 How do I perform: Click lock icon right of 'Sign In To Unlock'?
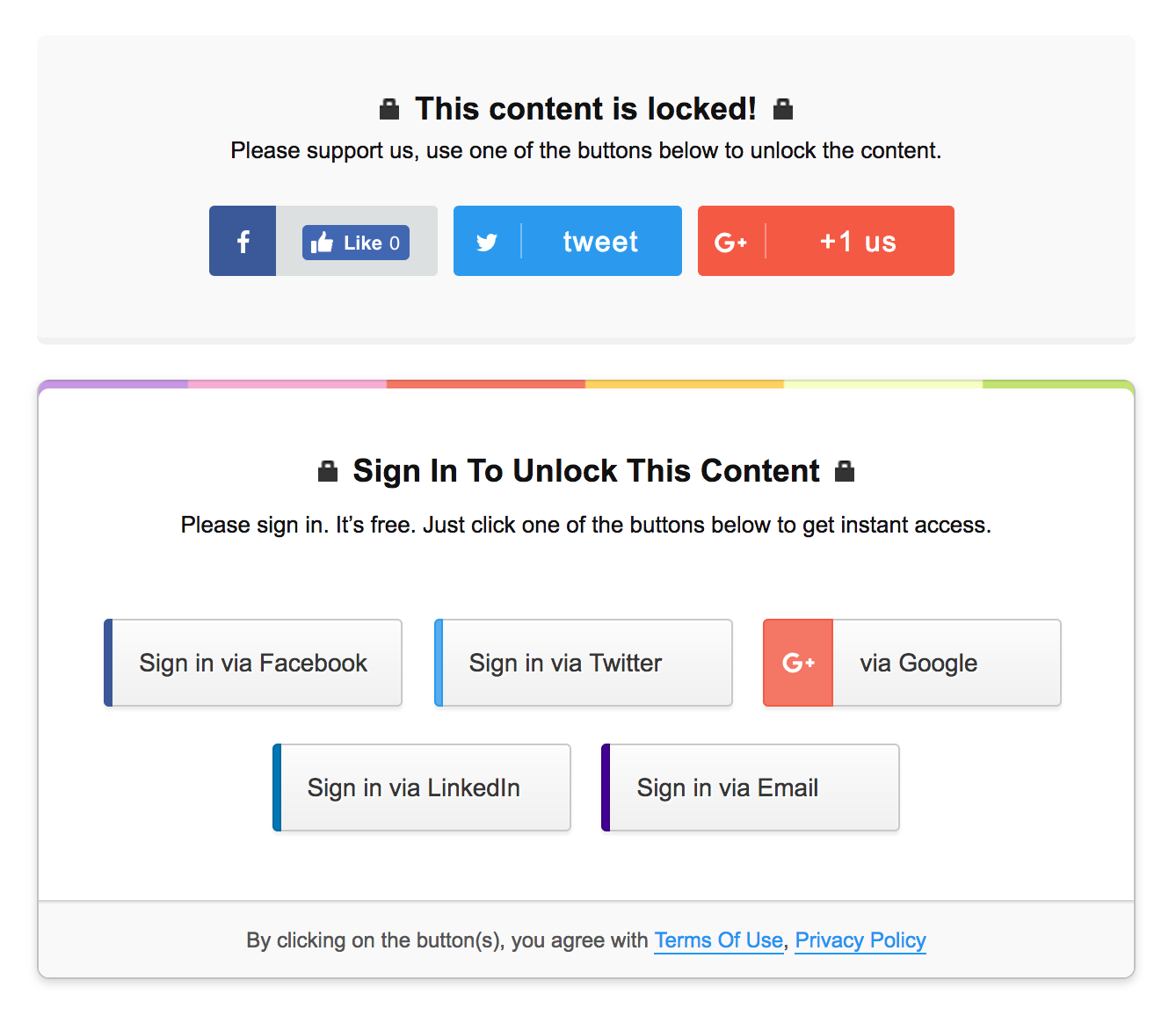click(x=845, y=472)
